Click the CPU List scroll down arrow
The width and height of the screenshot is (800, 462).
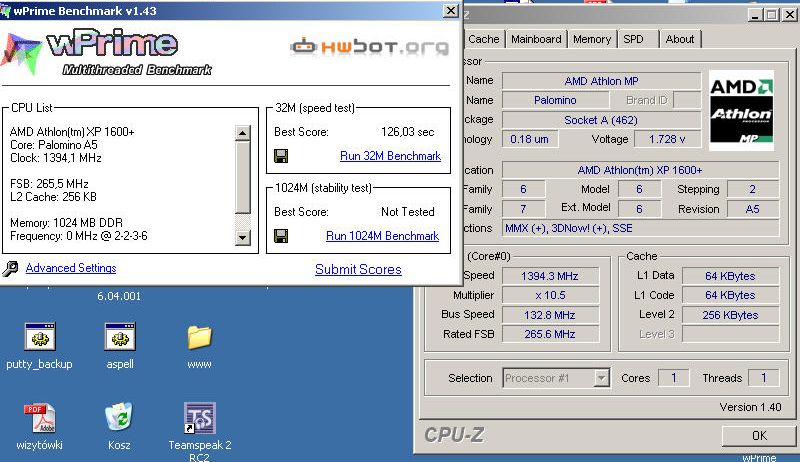point(242,237)
